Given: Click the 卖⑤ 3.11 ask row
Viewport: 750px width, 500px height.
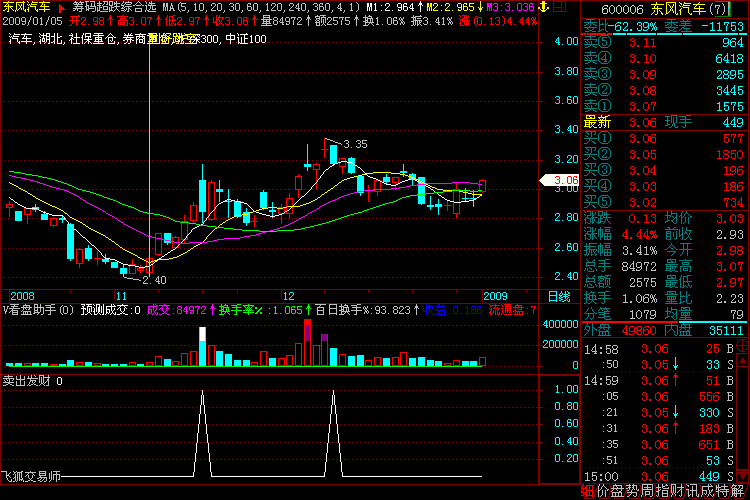Looking at the screenshot, I should tap(664, 43).
